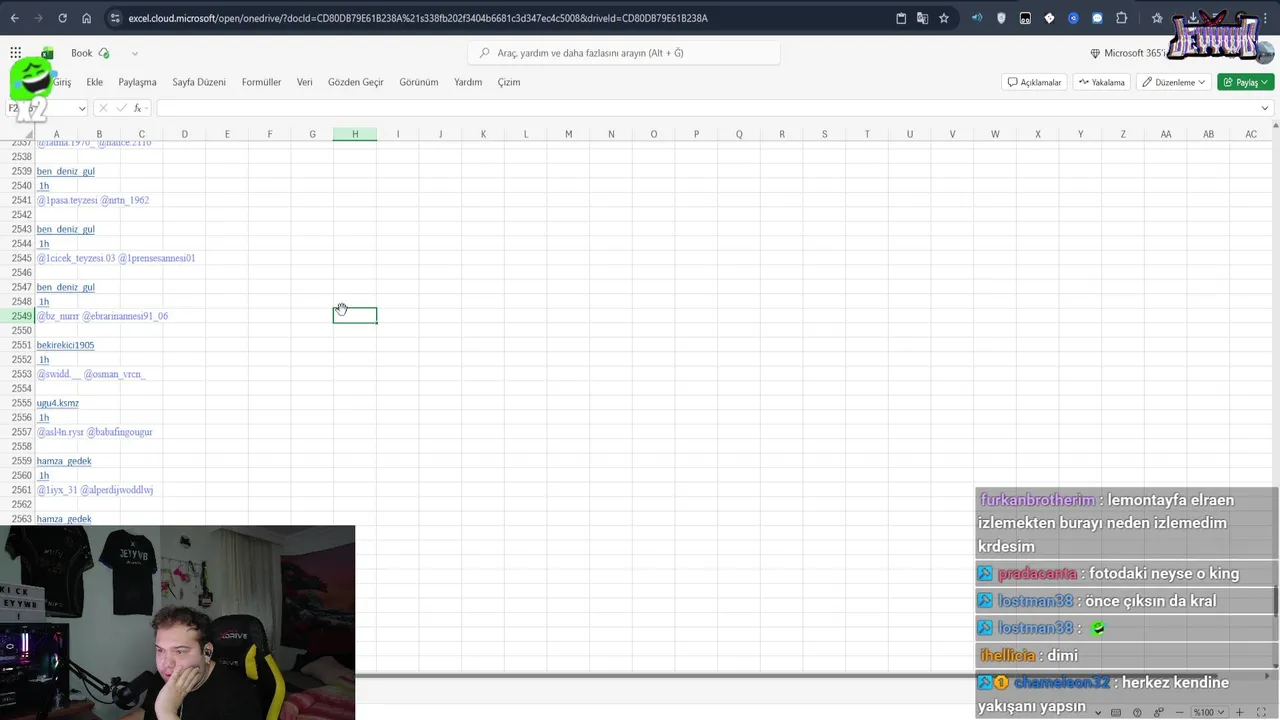Confirm entry with the formula bar checkmark
The image size is (1280, 720).
(121, 108)
